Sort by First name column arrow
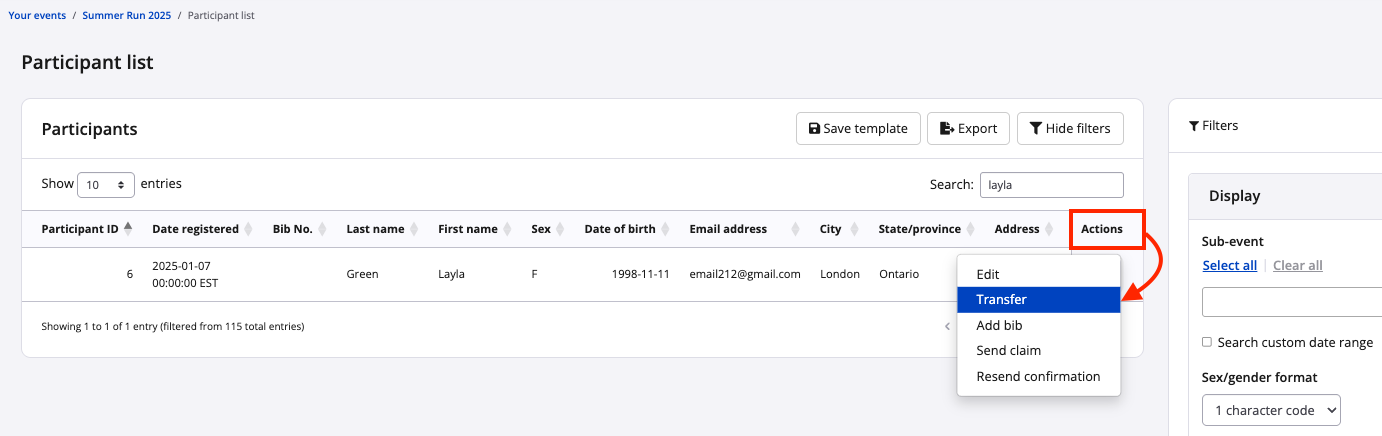 point(507,229)
